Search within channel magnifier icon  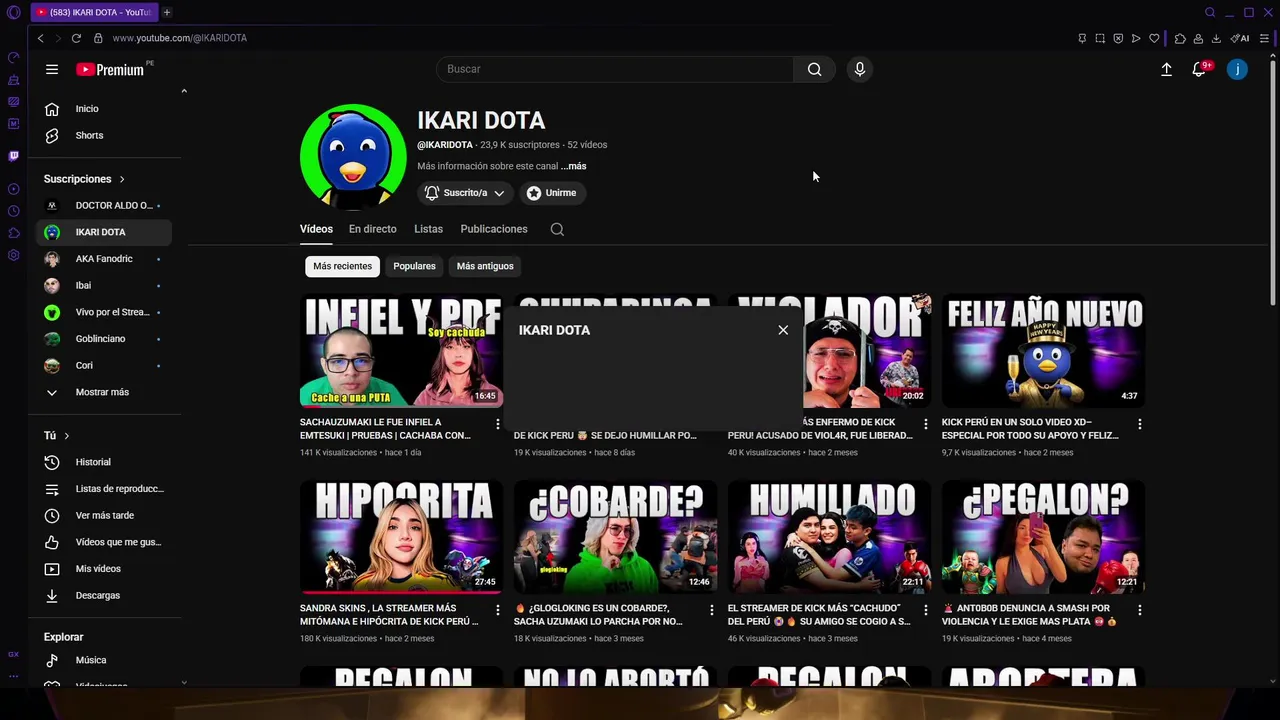pos(557,229)
